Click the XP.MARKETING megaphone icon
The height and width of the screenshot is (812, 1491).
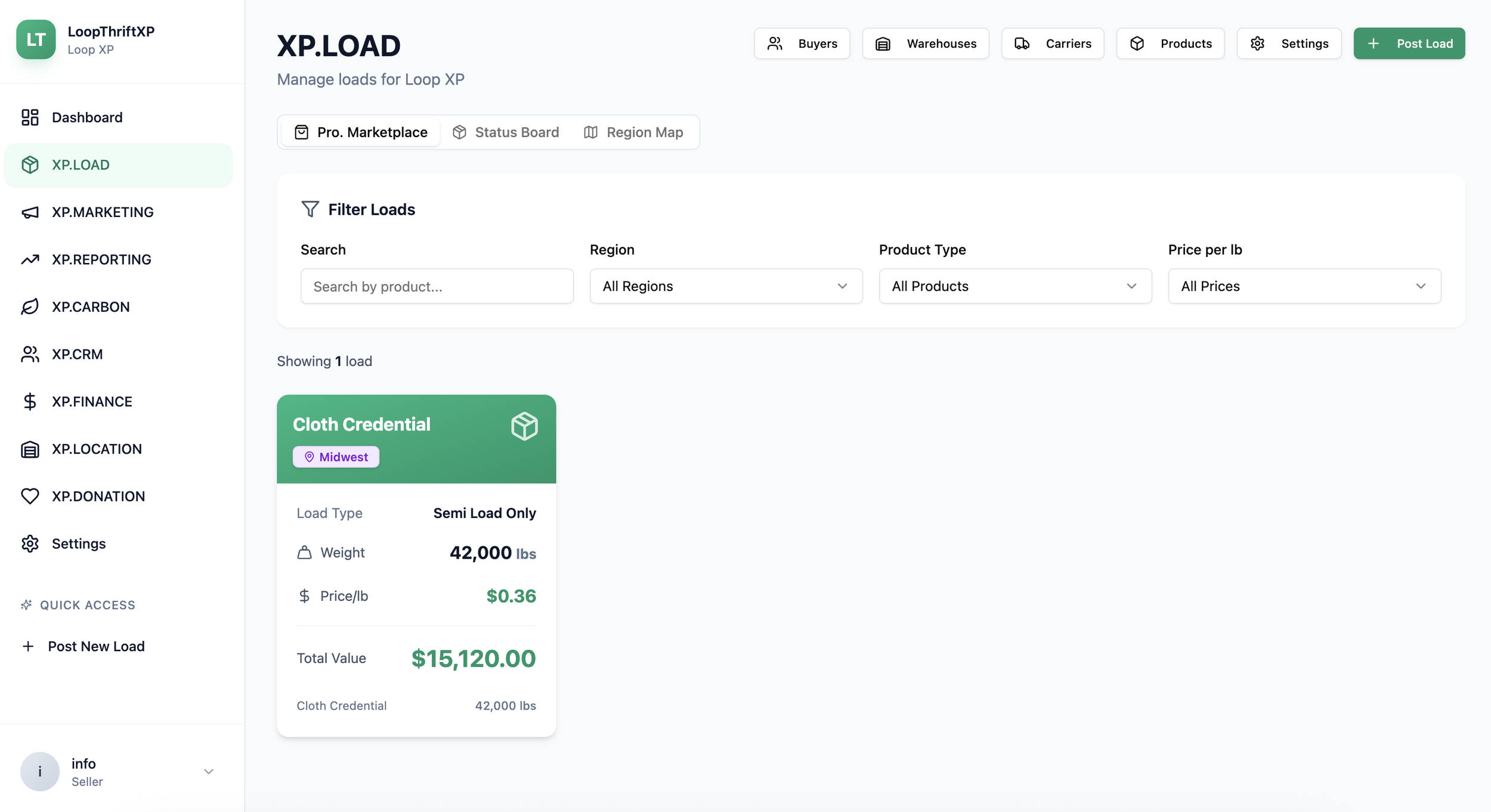coord(30,212)
